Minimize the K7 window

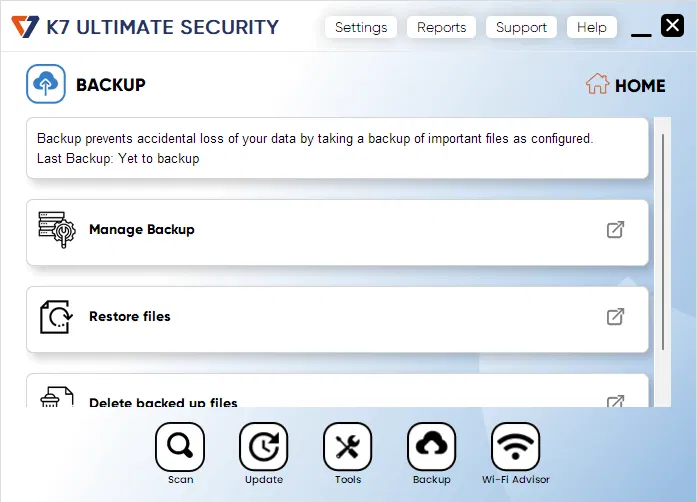point(641,33)
